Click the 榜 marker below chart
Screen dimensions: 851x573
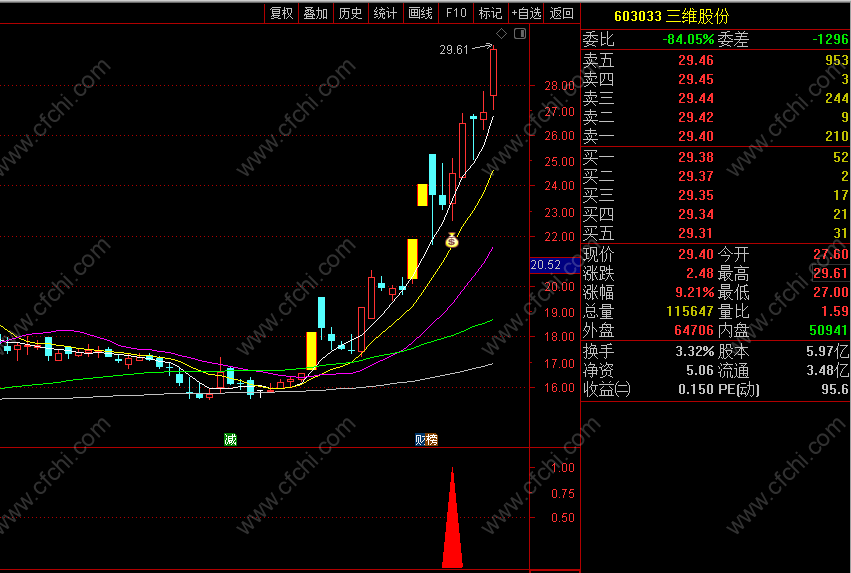point(432,440)
